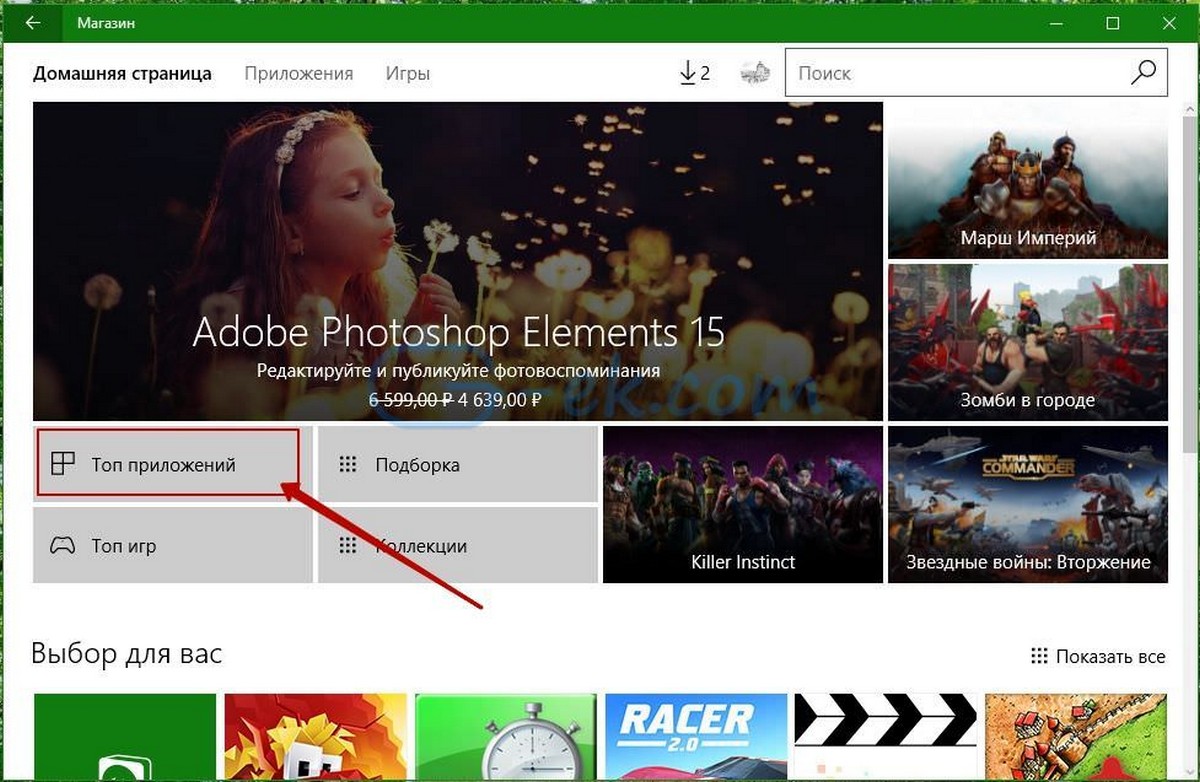Open the Зомби в городе tile

pyautogui.click(x=1028, y=342)
